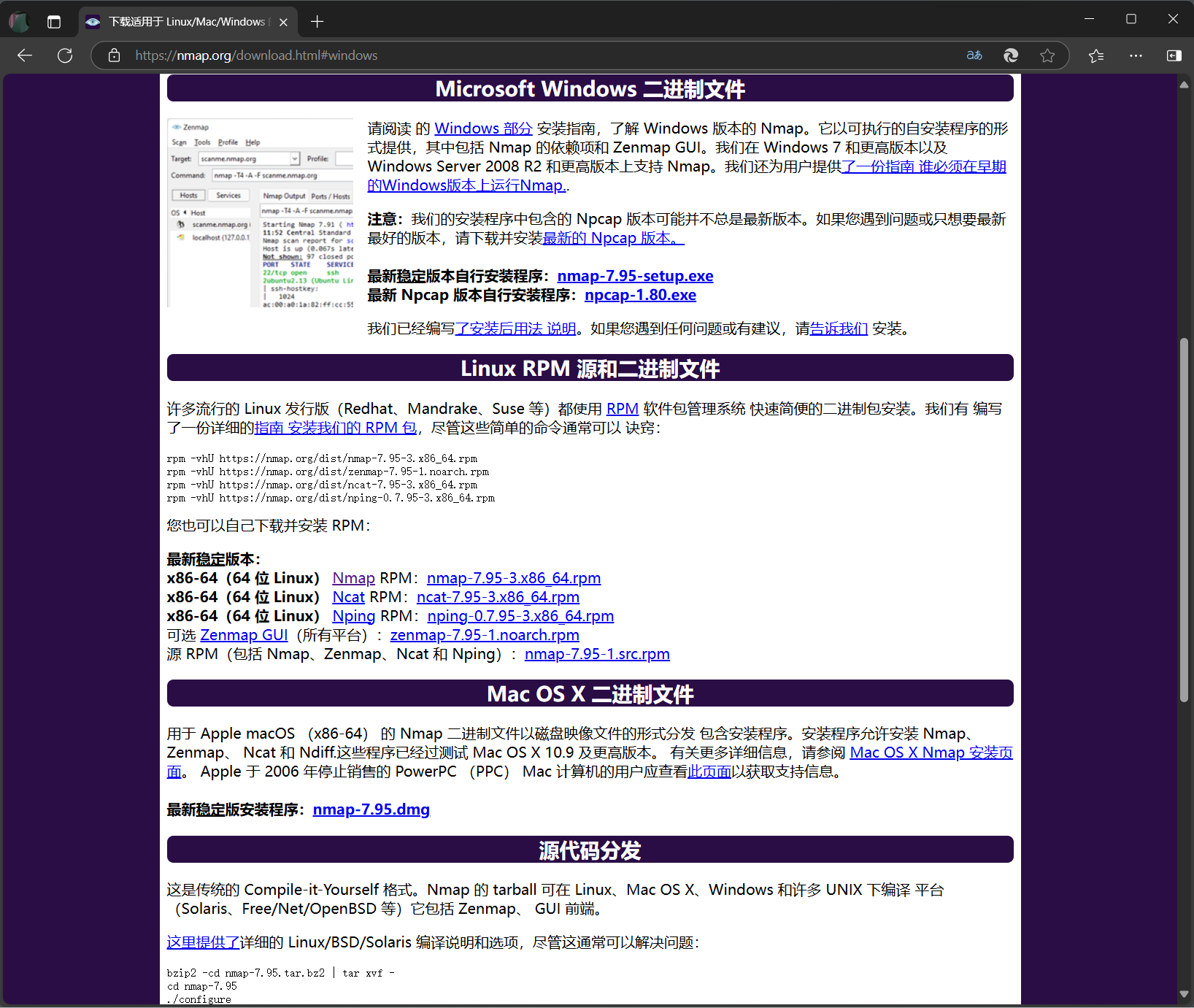Screen dimensions: 1194x1008
Task: Minimize the browser window
Action: 1089,19
